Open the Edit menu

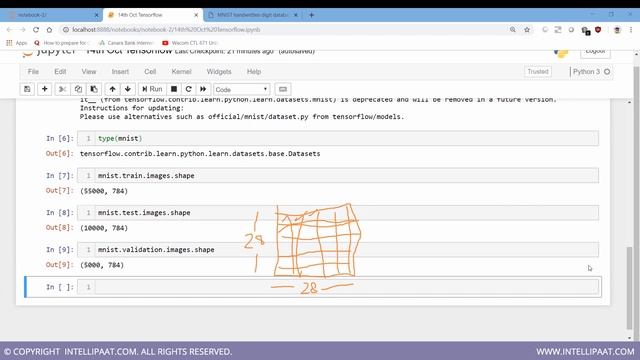point(60,71)
